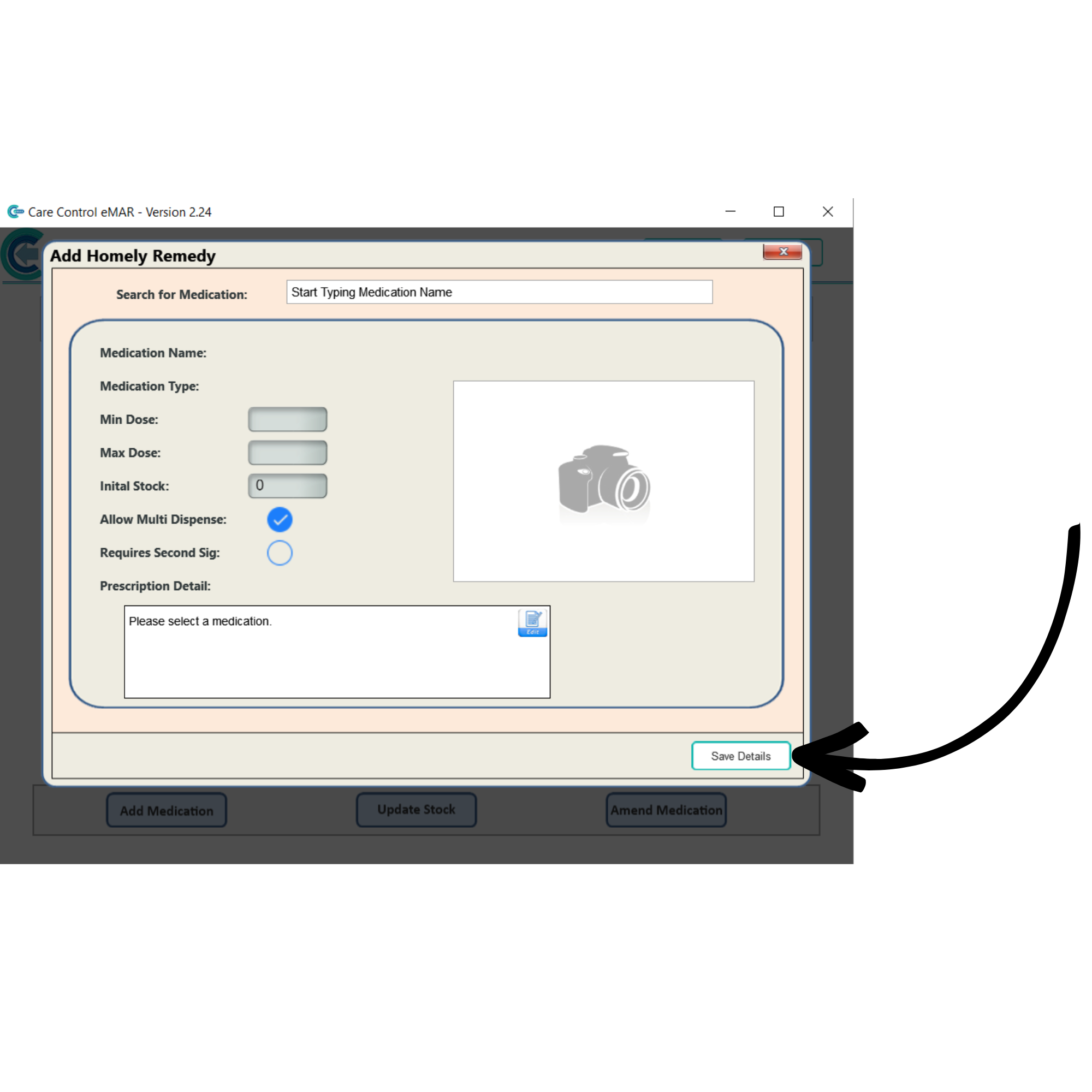Click Amend Medication button in background window
This screenshot has height=1092, width=1092.
click(x=666, y=810)
